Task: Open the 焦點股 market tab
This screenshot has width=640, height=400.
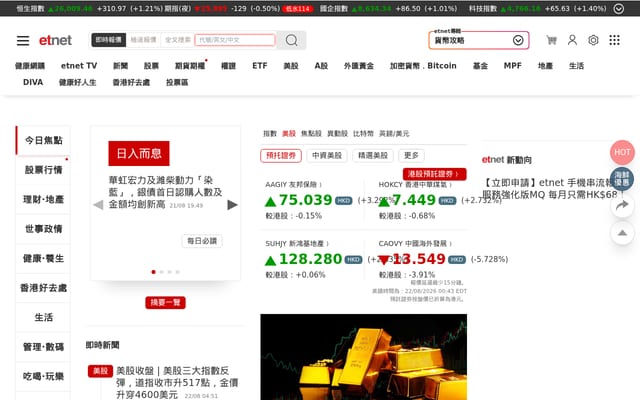Action: (x=311, y=133)
